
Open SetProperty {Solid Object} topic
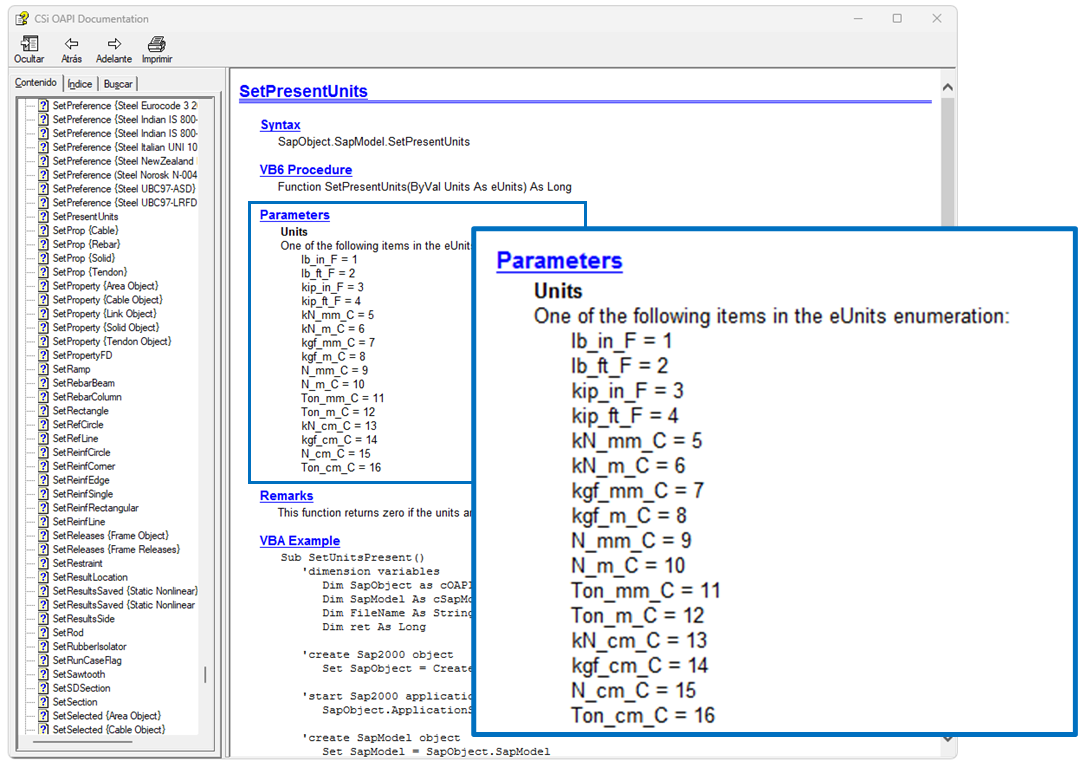(106, 327)
